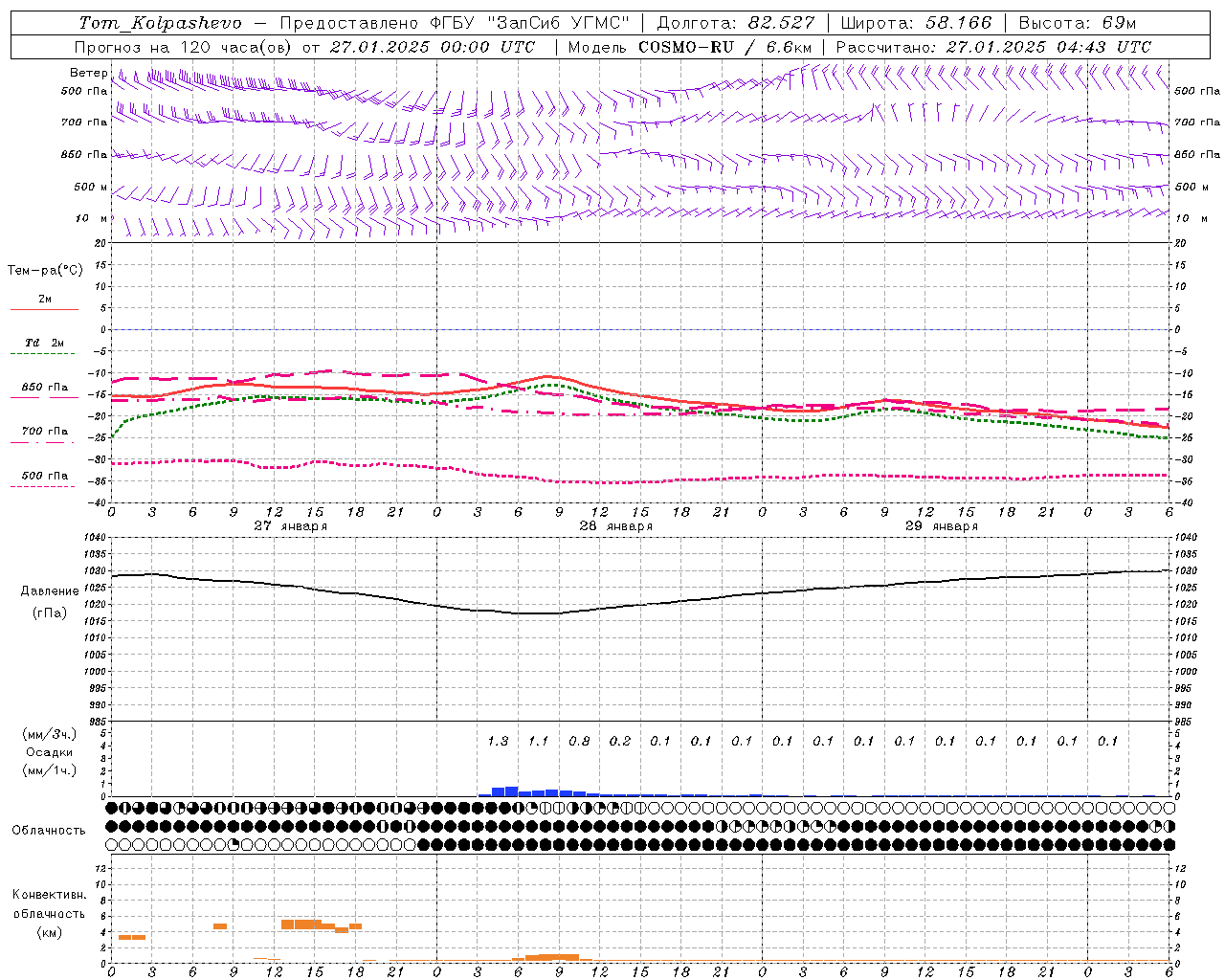Click the Конвективн. convective cloud label
This screenshot has height=980, width=1225.
tap(50, 895)
